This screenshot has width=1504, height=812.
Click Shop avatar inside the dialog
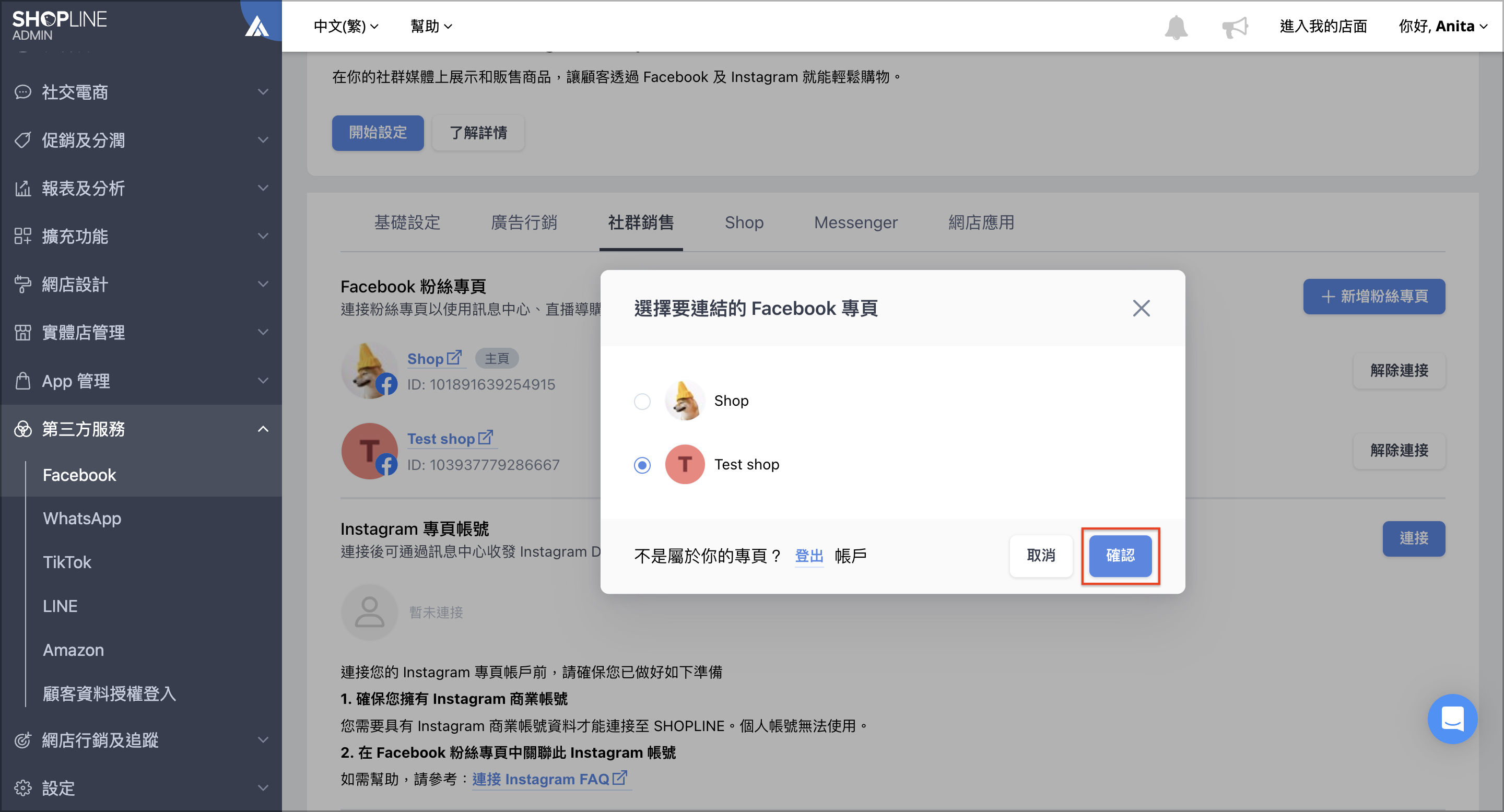pos(684,401)
